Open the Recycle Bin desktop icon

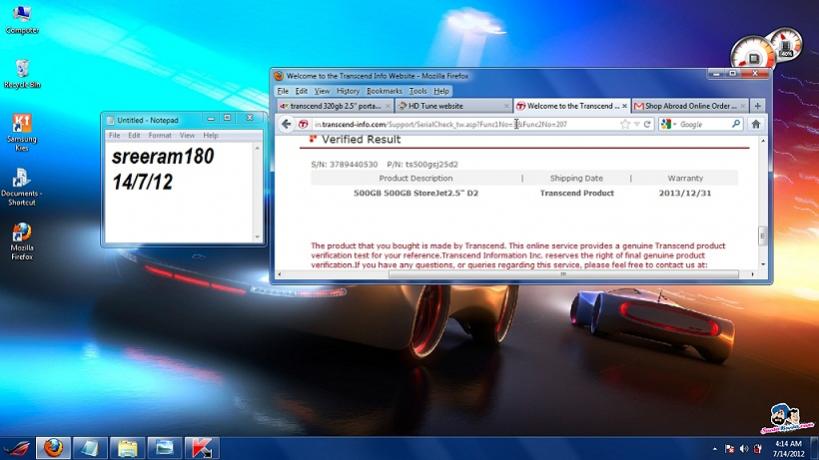click(21, 74)
